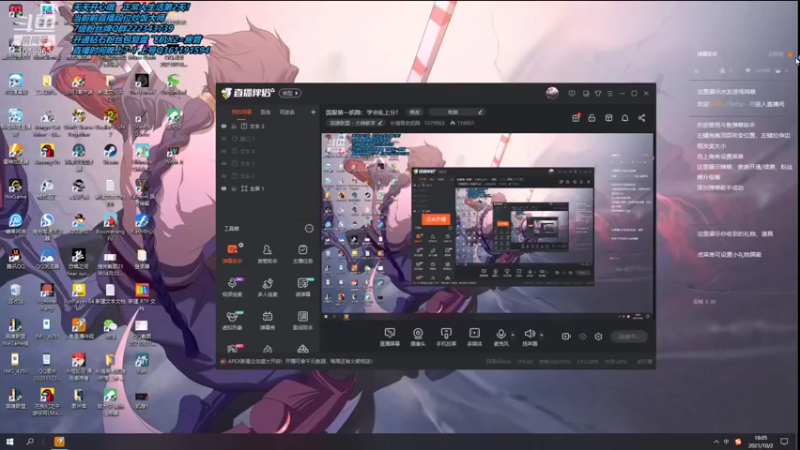The height and width of the screenshot is (450, 800).
Task: Open the 弹幕秀 tool
Action: [x=267, y=320]
